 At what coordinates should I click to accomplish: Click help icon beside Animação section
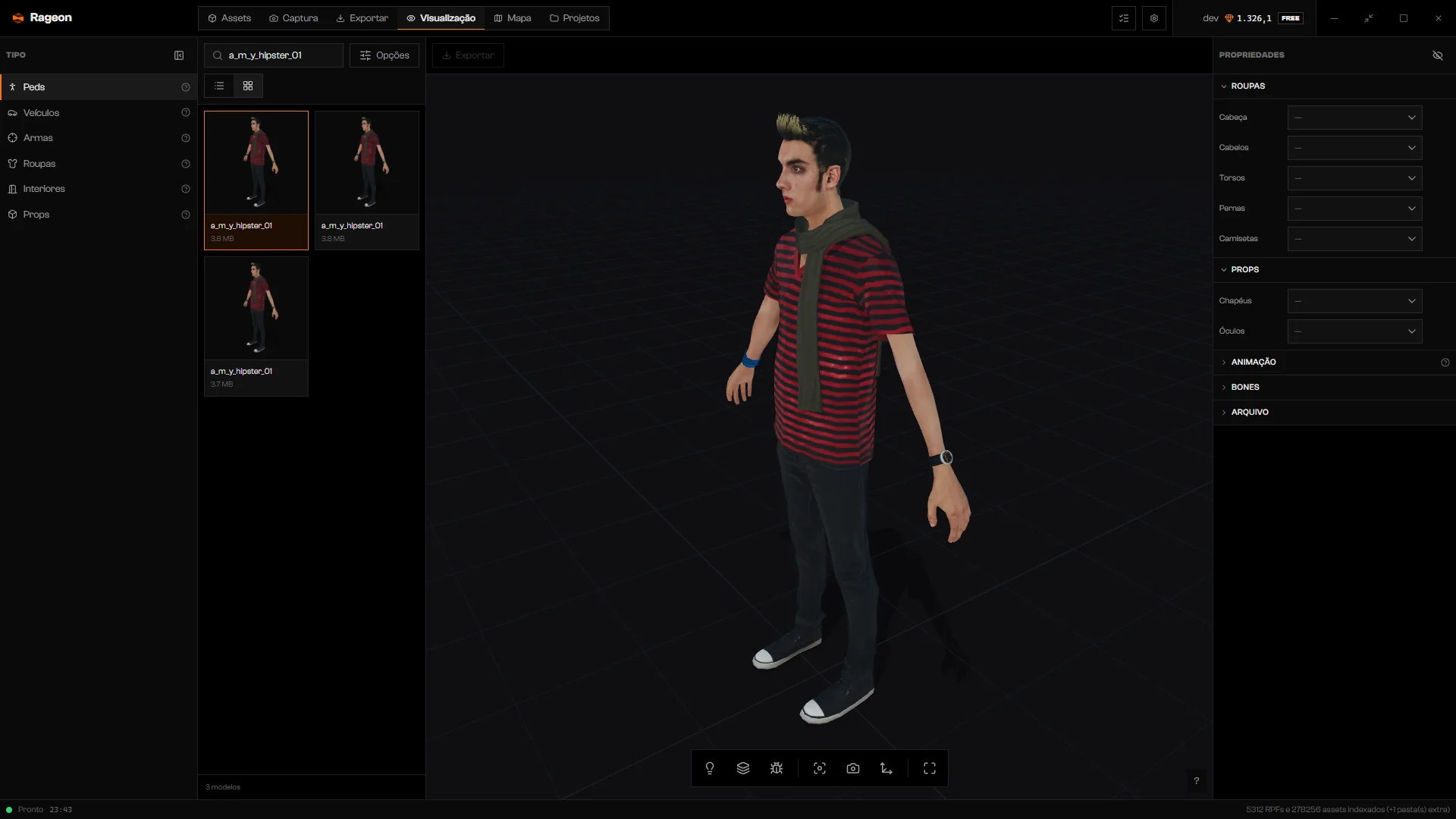1445,362
